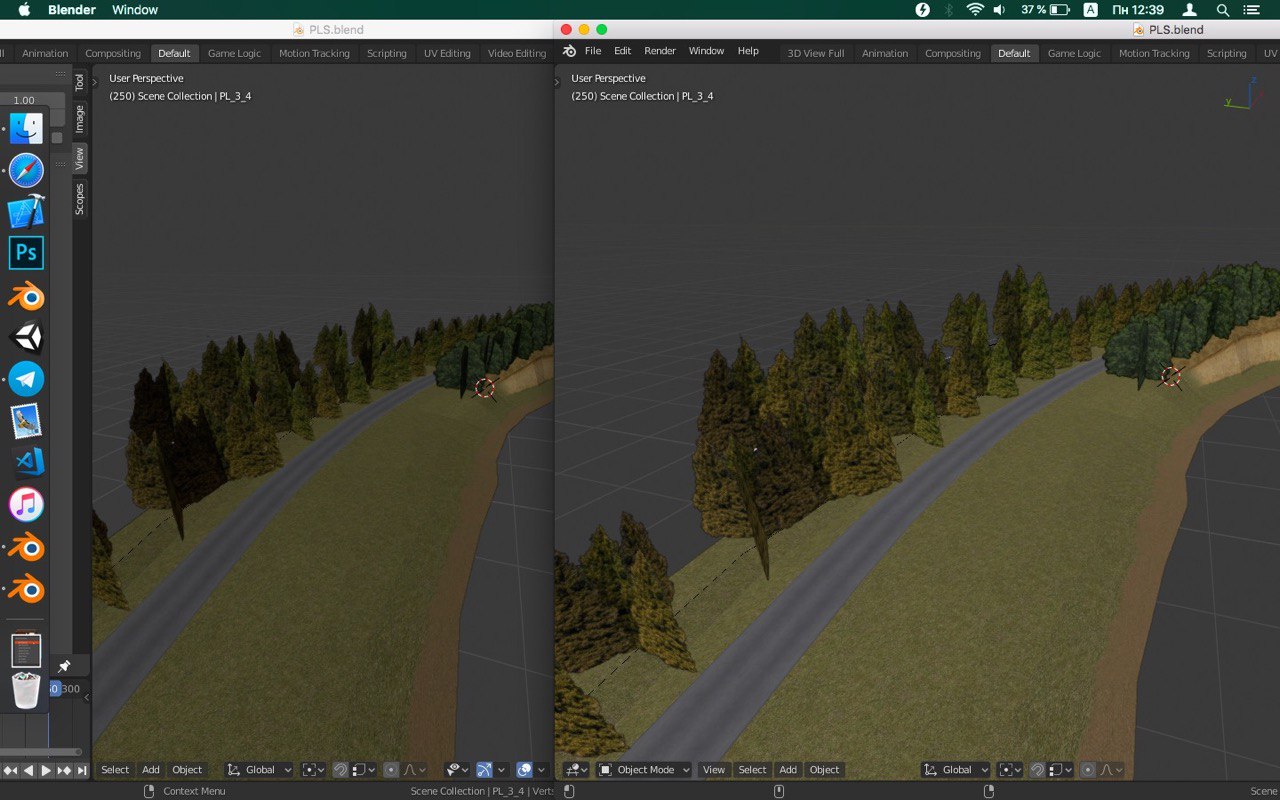Open the Object Mode dropdown

(x=644, y=770)
